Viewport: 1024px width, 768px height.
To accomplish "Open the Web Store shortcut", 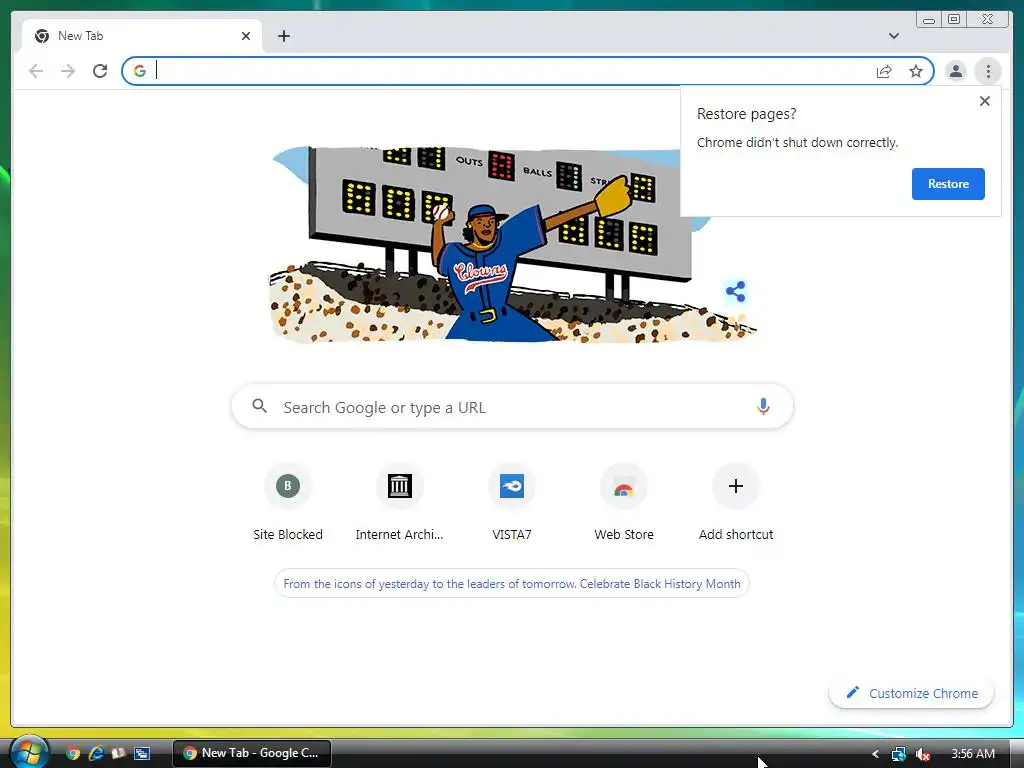I will coord(624,502).
